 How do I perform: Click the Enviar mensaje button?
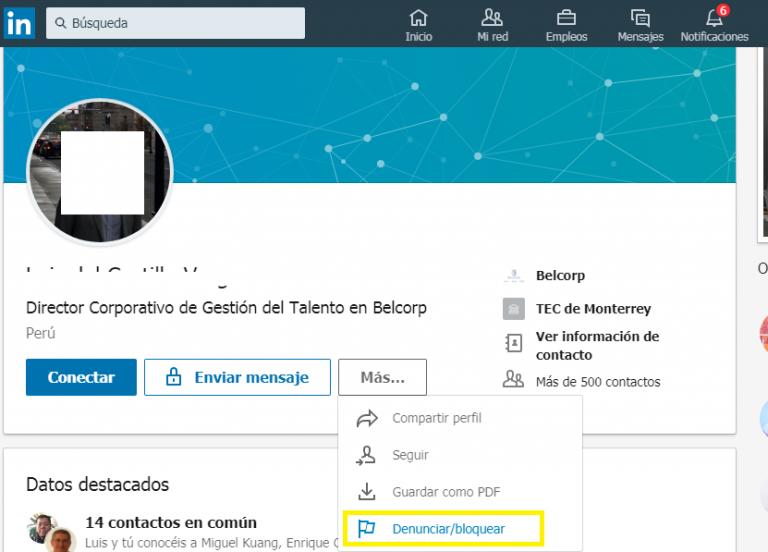tap(237, 378)
